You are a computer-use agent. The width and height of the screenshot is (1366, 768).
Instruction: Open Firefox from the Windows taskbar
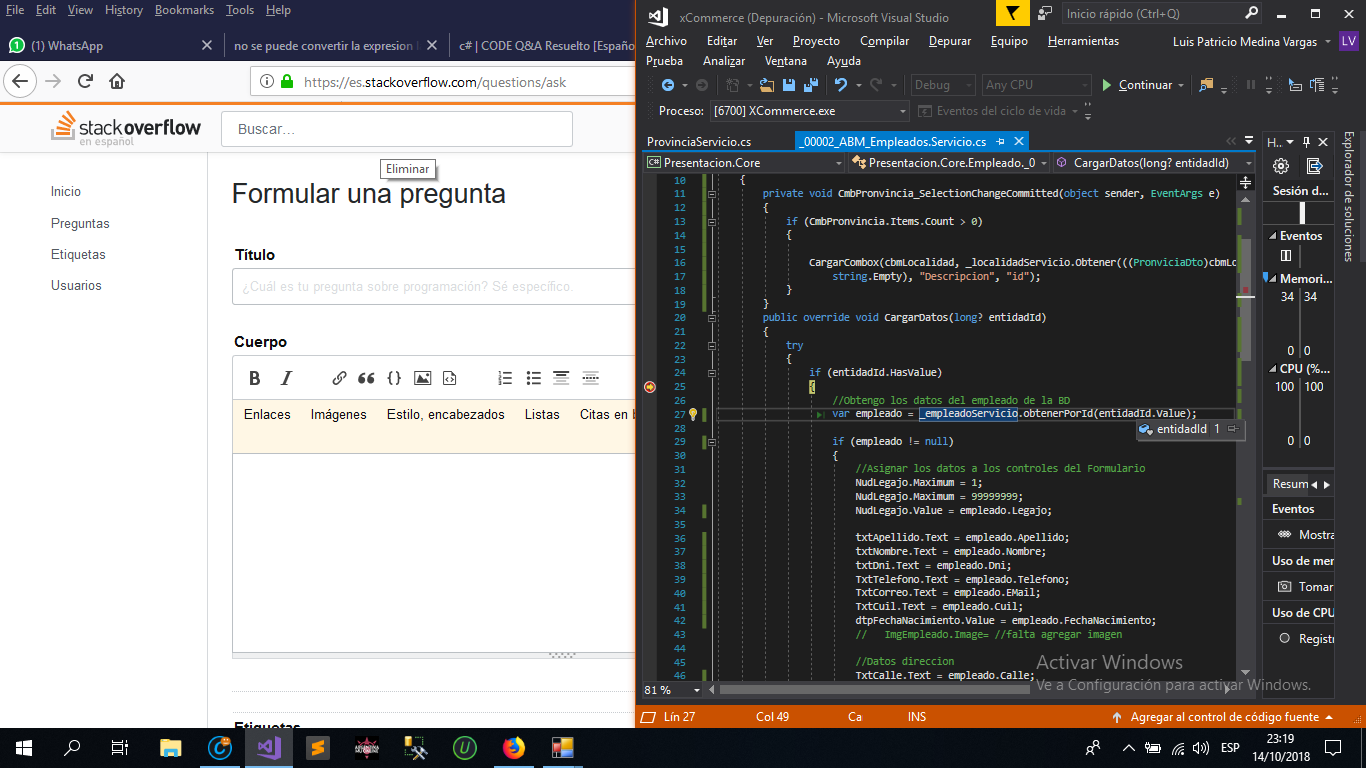tap(514, 747)
